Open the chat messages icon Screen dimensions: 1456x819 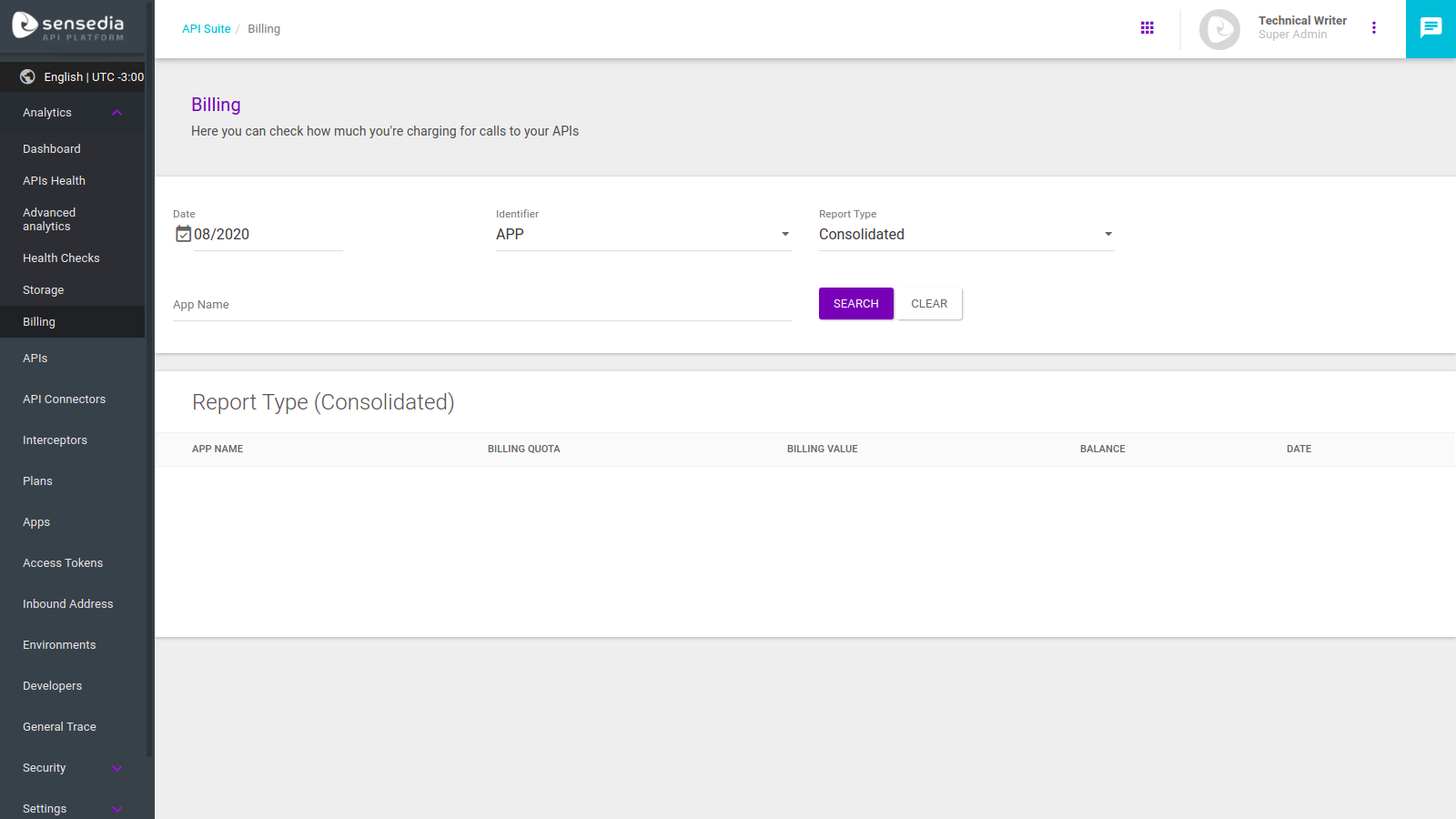click(1431, 28)
